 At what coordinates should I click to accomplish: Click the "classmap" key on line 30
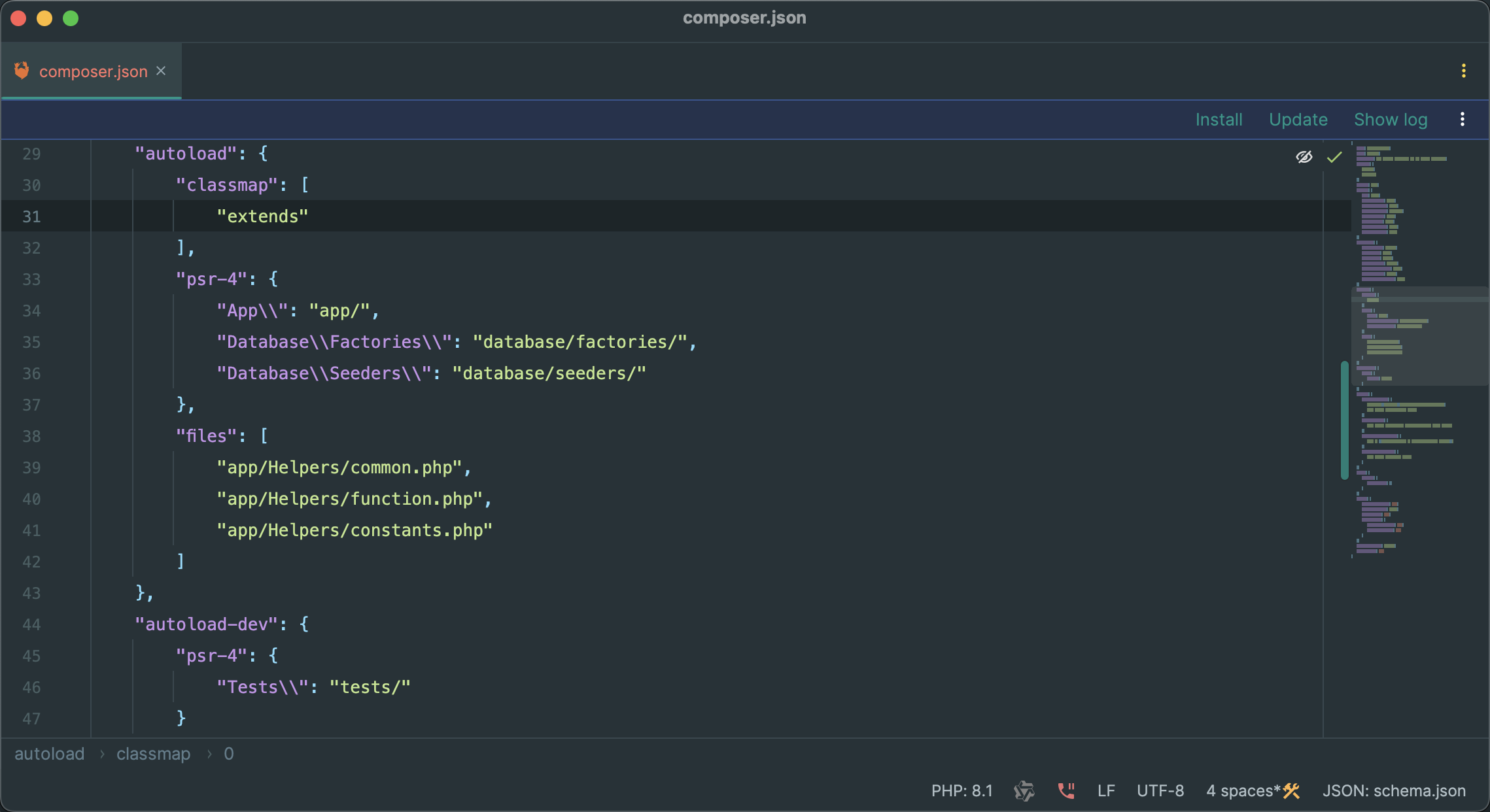click(x=227, y=185)
